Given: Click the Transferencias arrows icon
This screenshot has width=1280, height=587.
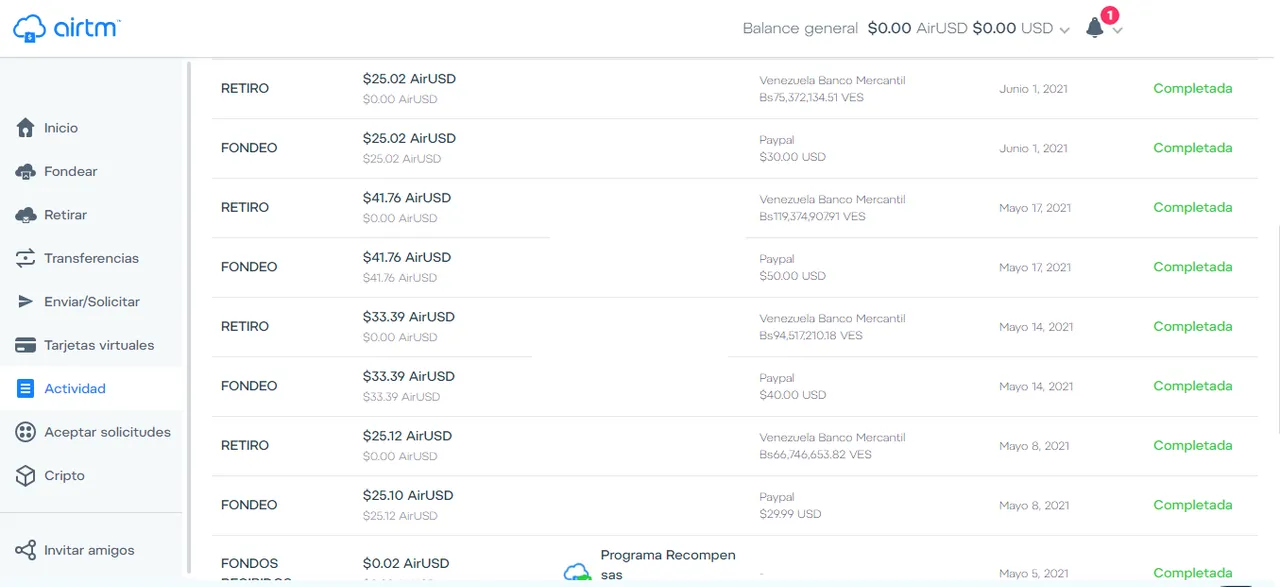Looking at the screenshot, I should [26, 258].
